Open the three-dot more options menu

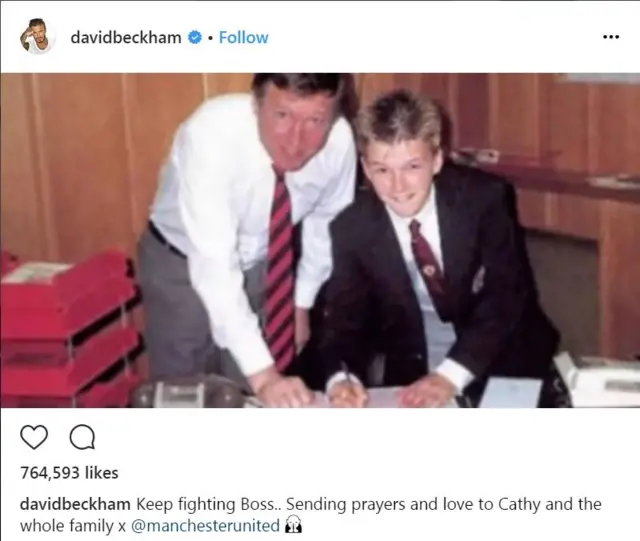(x=611, y=37)
